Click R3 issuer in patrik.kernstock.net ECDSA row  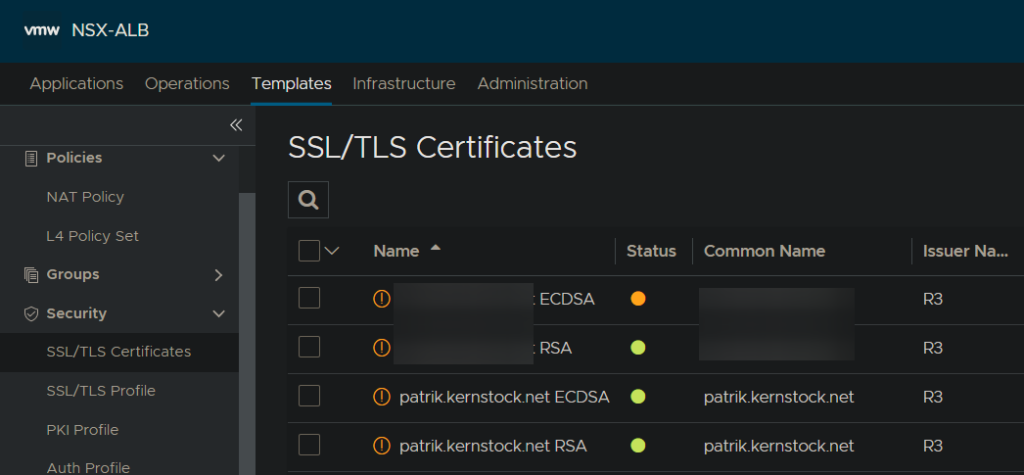pos(933,397)
